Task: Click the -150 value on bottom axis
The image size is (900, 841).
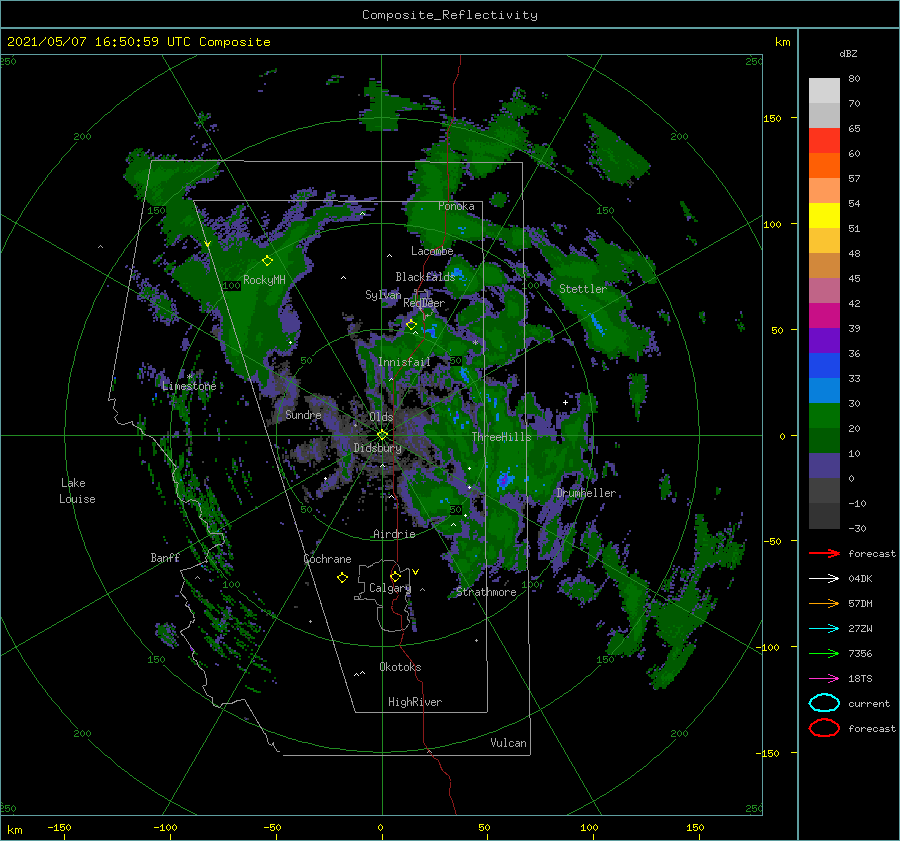Action: [59, 827]
